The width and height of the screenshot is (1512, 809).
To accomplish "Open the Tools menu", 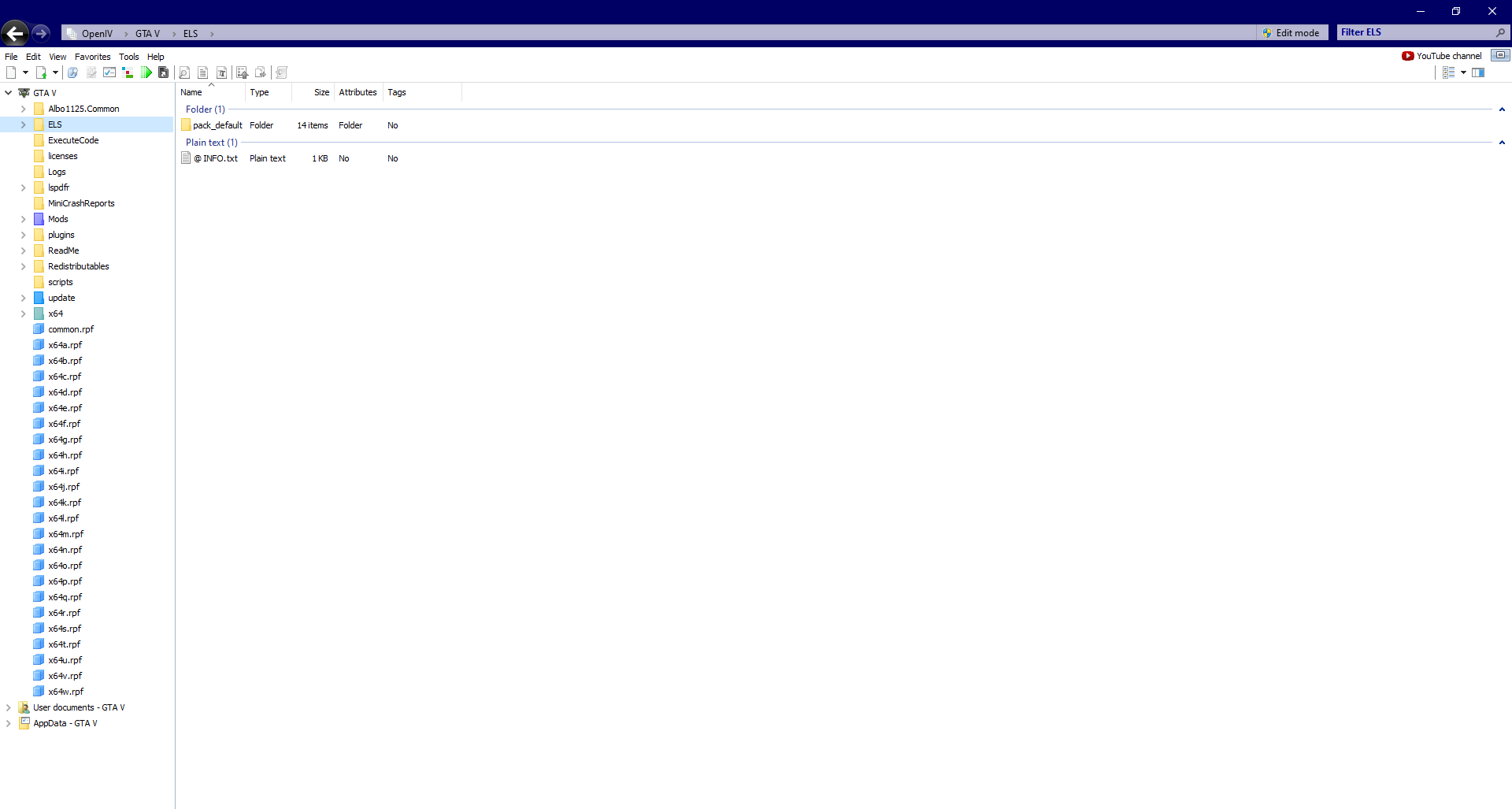I will [x=128, y=57].
